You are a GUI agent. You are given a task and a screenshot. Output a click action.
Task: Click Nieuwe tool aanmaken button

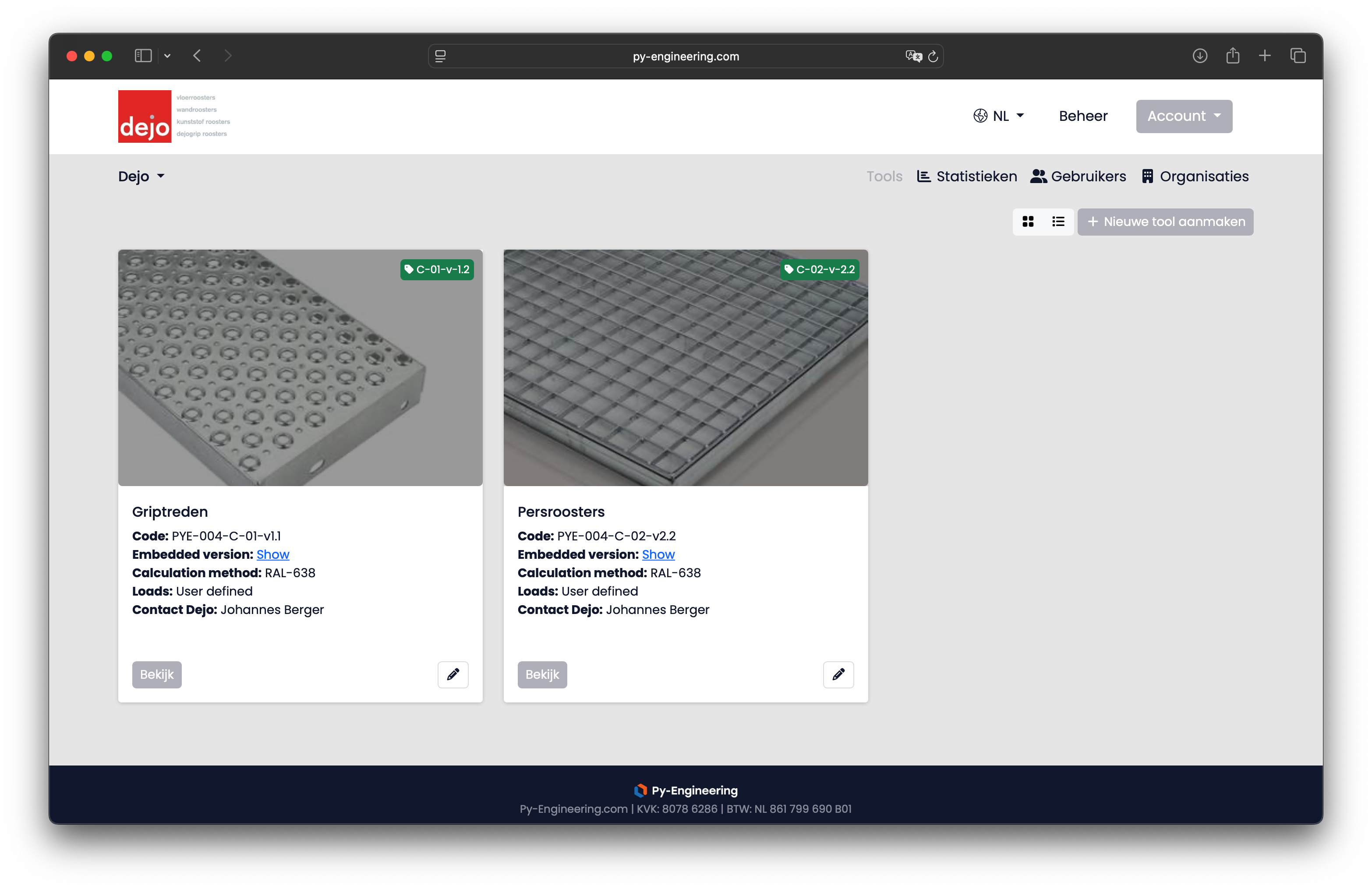[1165, 222]
